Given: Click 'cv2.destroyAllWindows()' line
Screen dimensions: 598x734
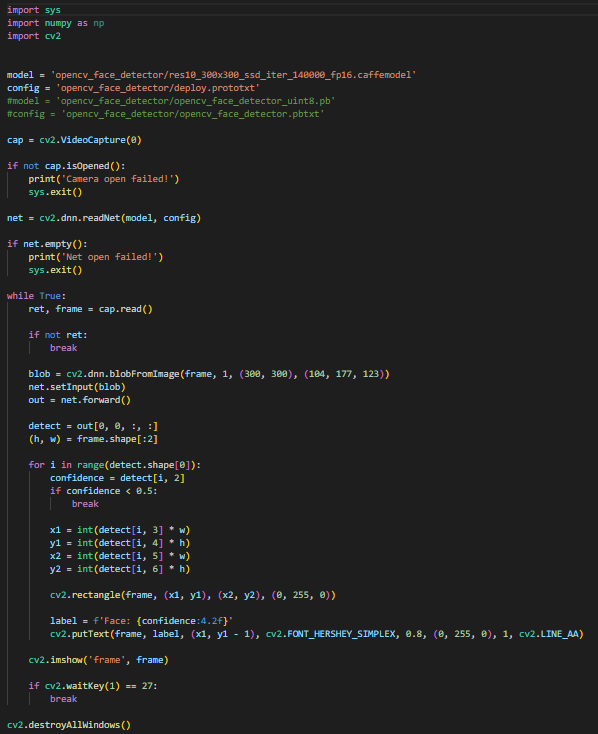Looking at the screenshot, I should 69,725.
